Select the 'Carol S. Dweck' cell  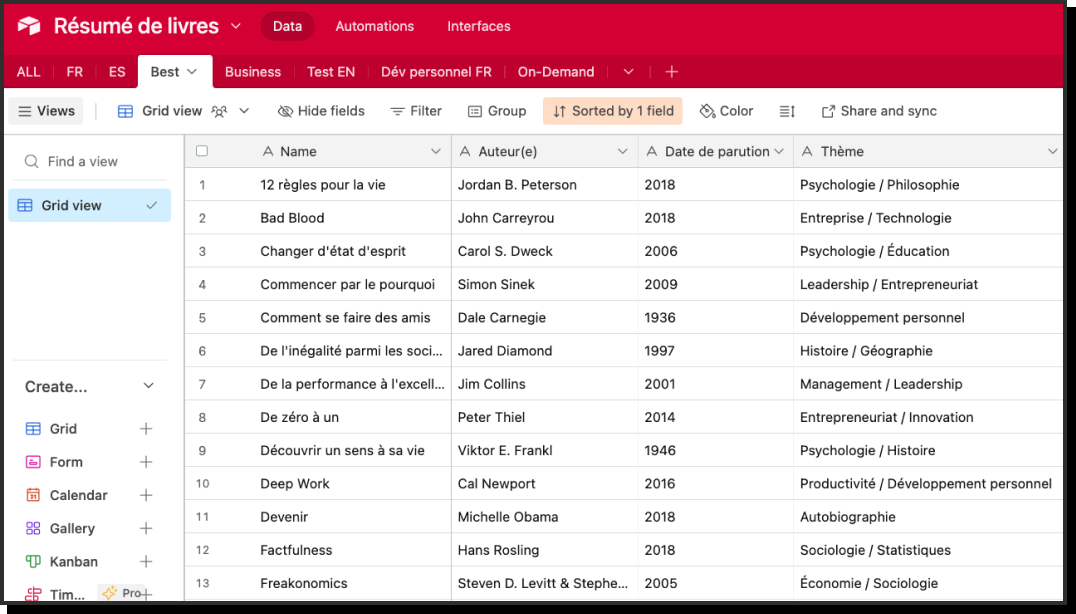(545, 251)
